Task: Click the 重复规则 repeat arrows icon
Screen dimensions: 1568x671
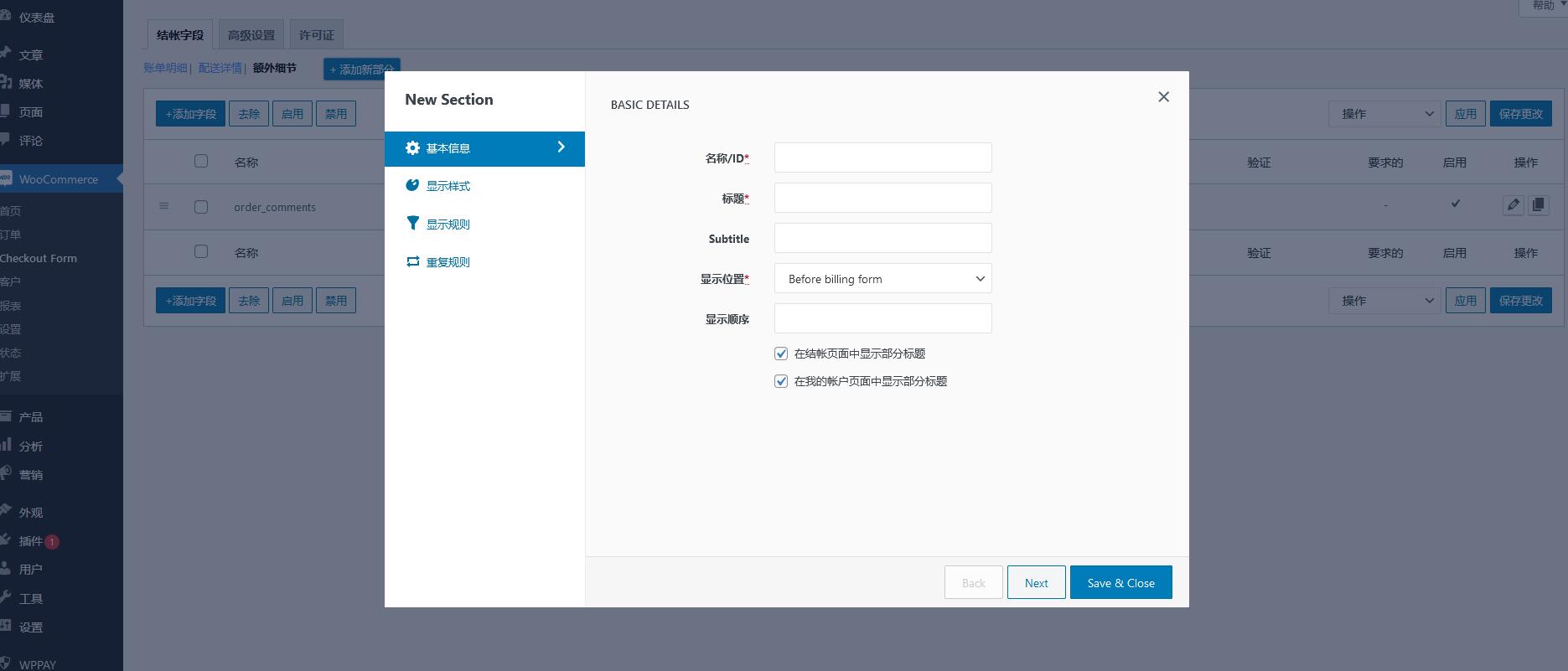Action: click(x=412, y=261)
